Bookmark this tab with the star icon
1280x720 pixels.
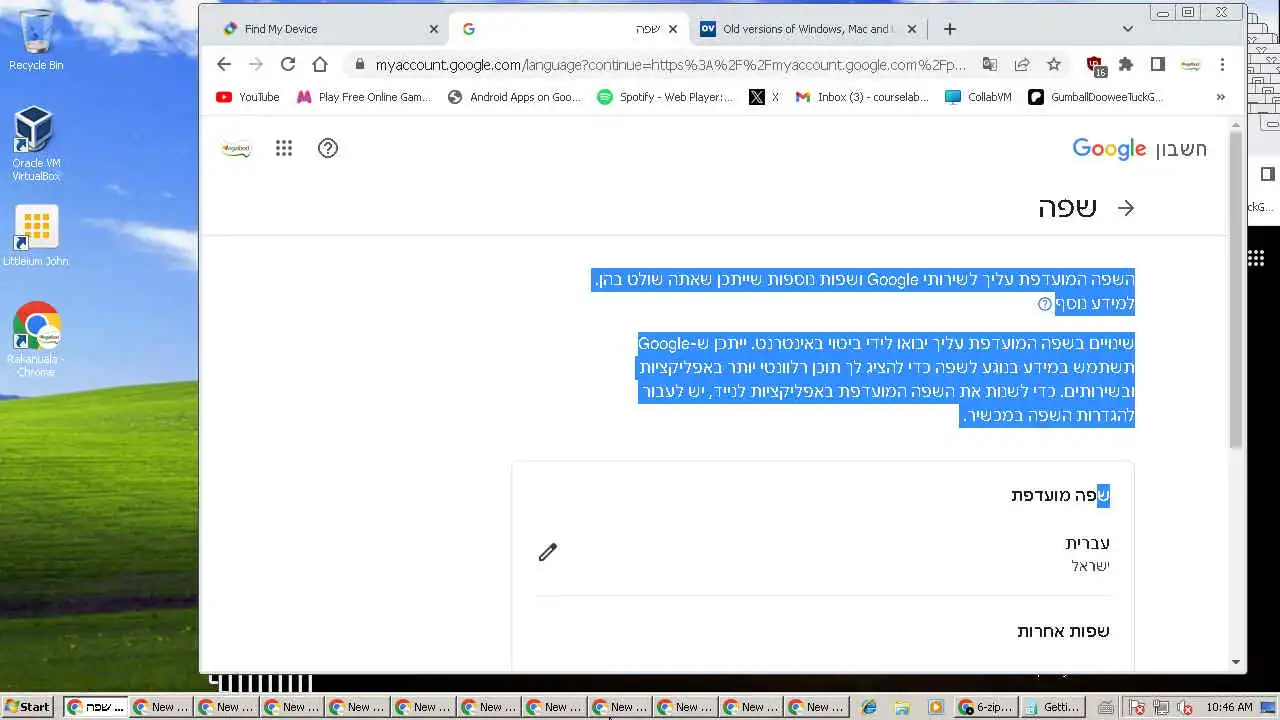click(x=1054, y=64)
